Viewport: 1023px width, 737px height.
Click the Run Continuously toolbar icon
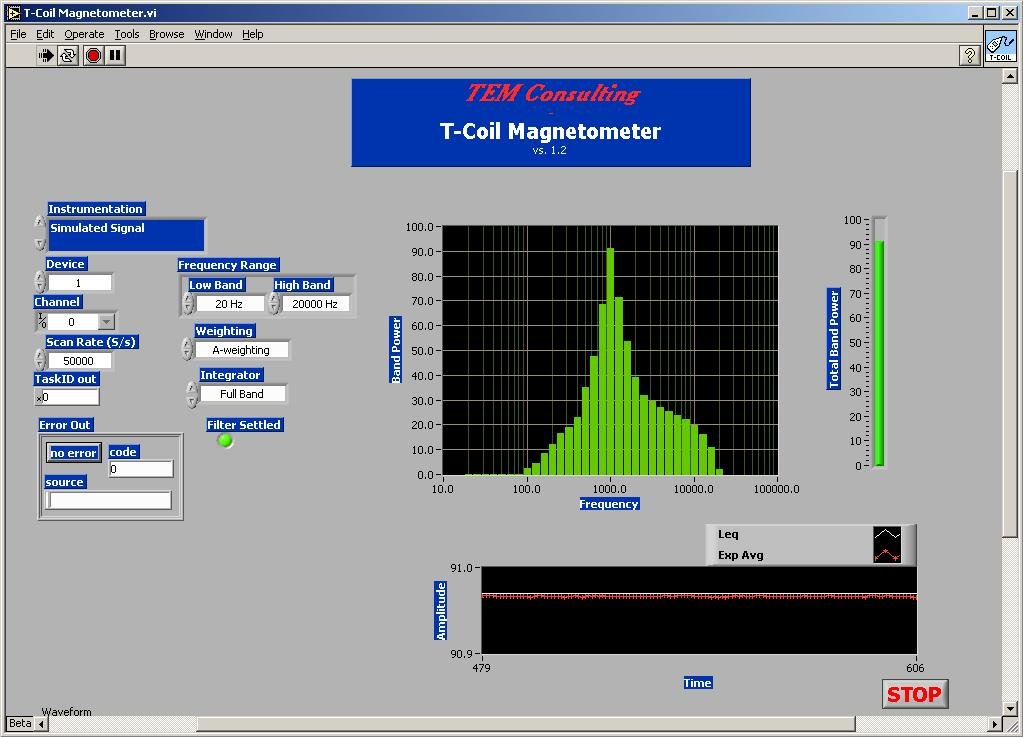(68, 55)
